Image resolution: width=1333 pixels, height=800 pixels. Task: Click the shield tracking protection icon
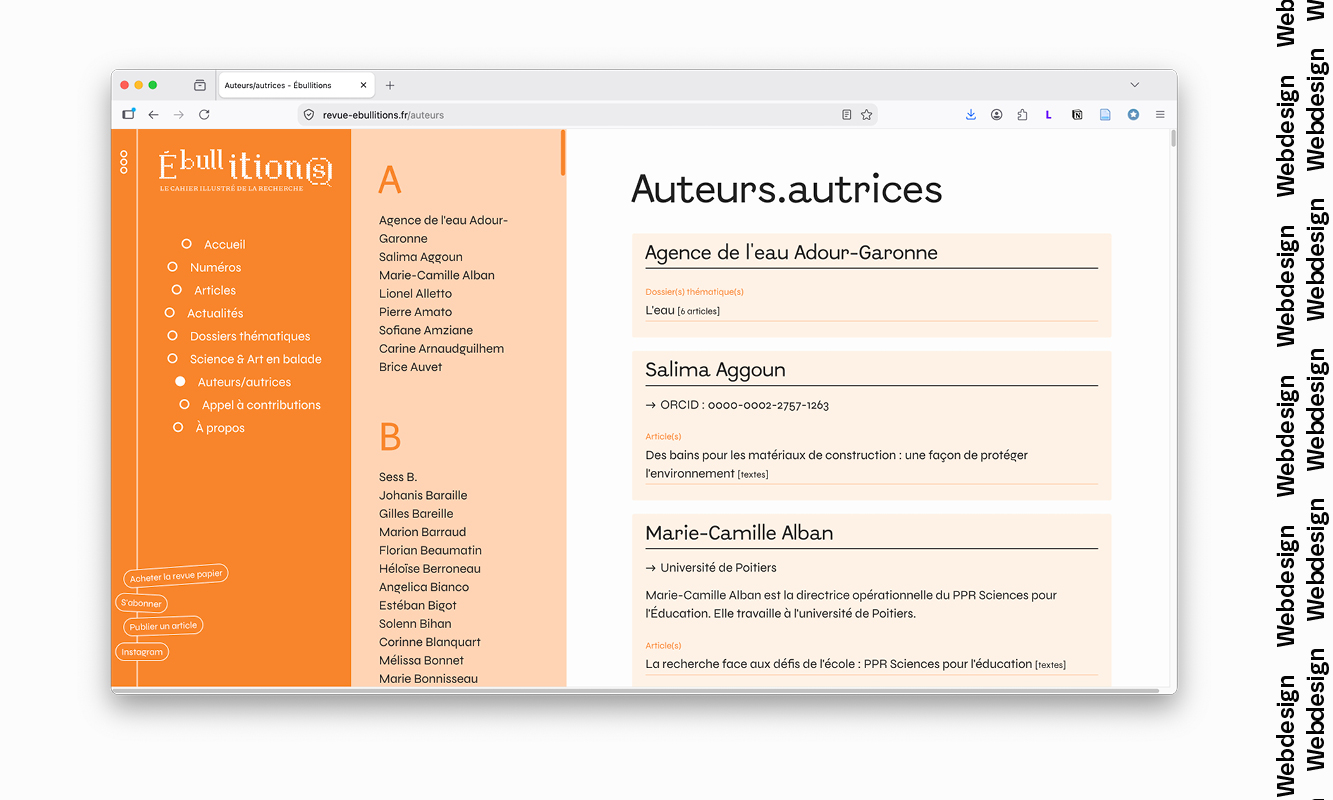coord(309,115)
